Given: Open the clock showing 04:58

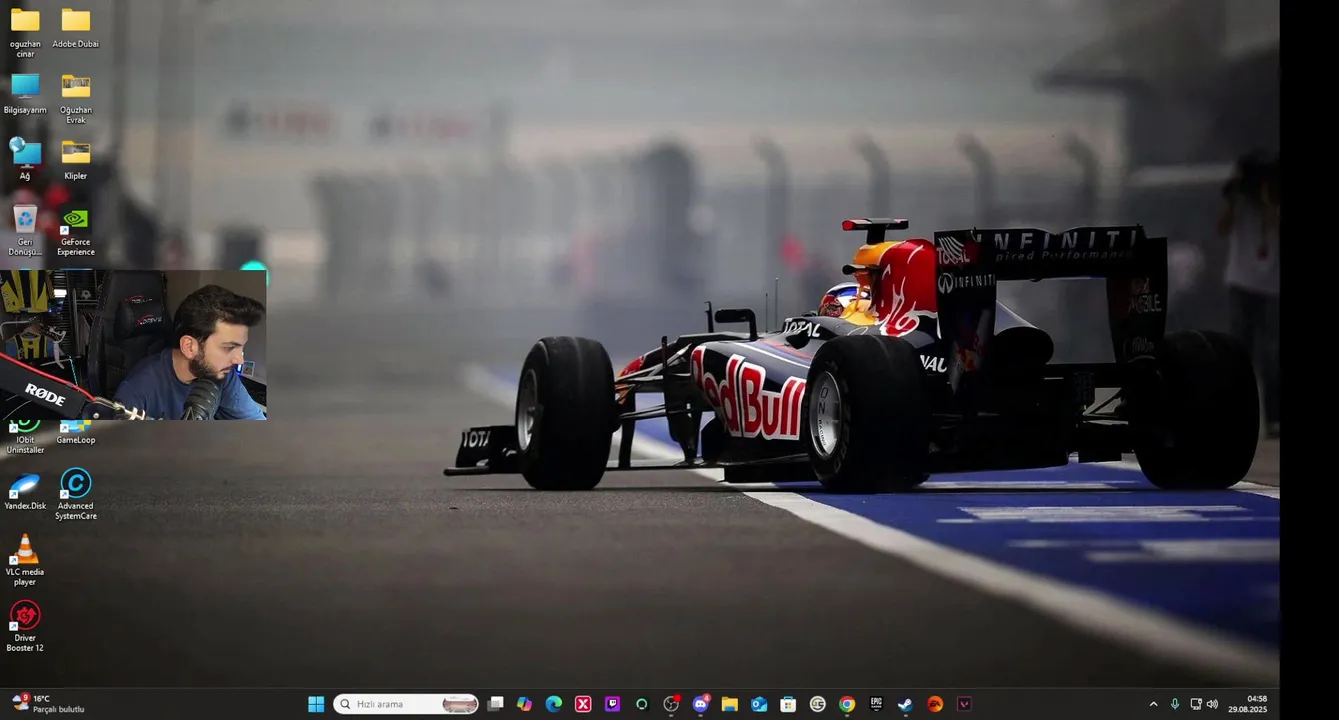Looking at the screenshot, I should click(x=1248, y=704).
